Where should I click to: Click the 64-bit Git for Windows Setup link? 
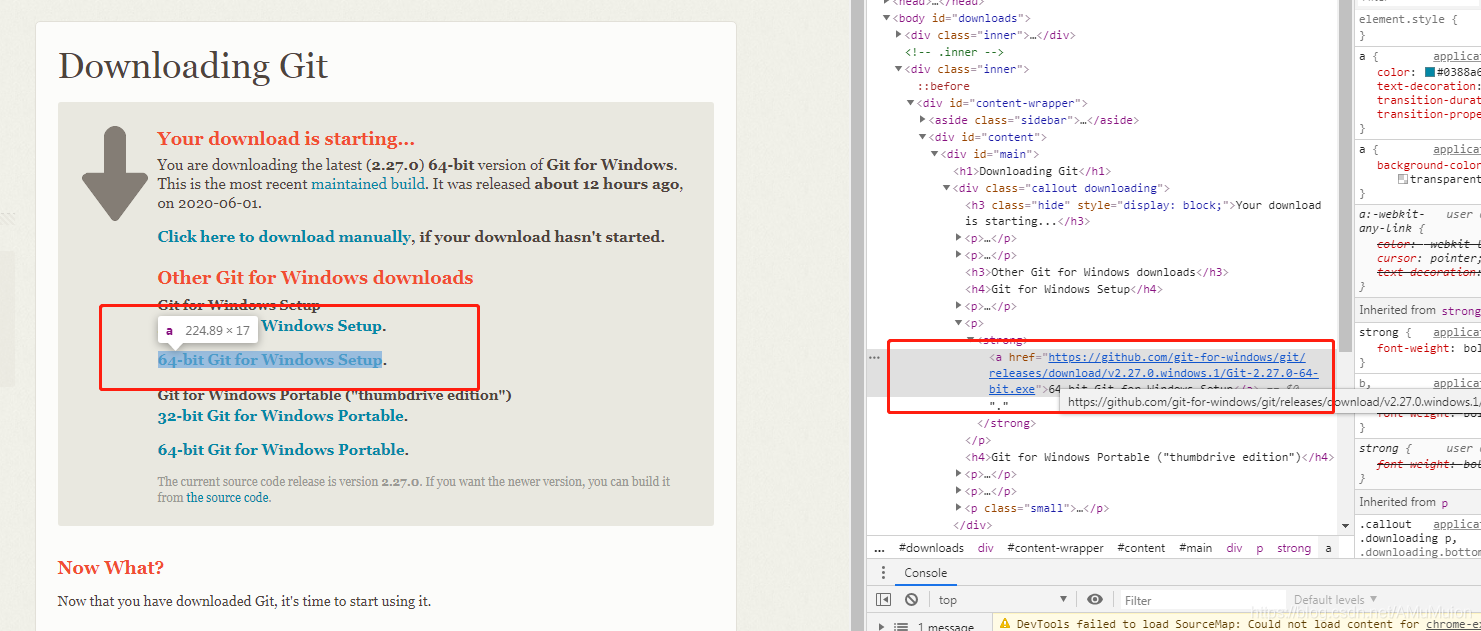[x=270, y=360]
